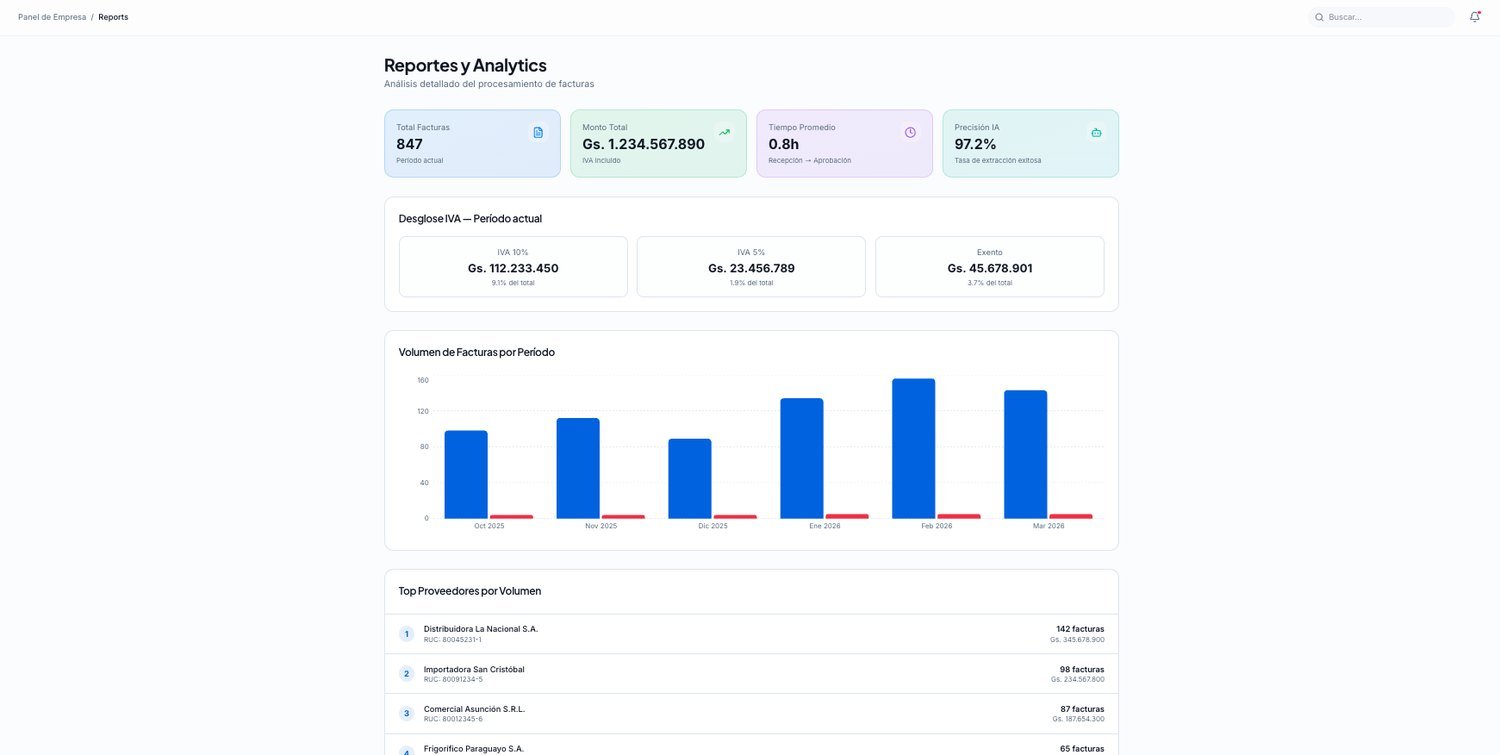Select the IVA 10% breakdown card
1500x755 pixels.
[x=513, y=267]
